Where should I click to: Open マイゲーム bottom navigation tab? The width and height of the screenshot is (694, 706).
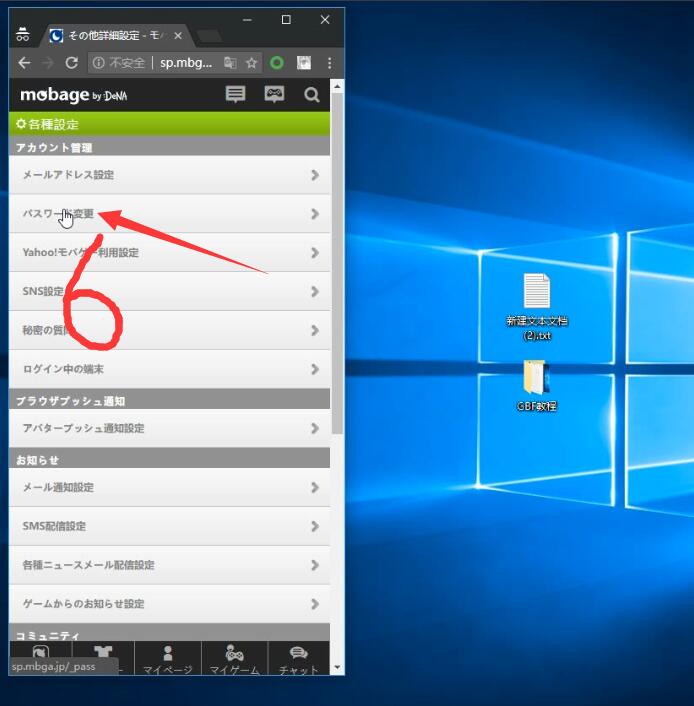click(235, 659)
